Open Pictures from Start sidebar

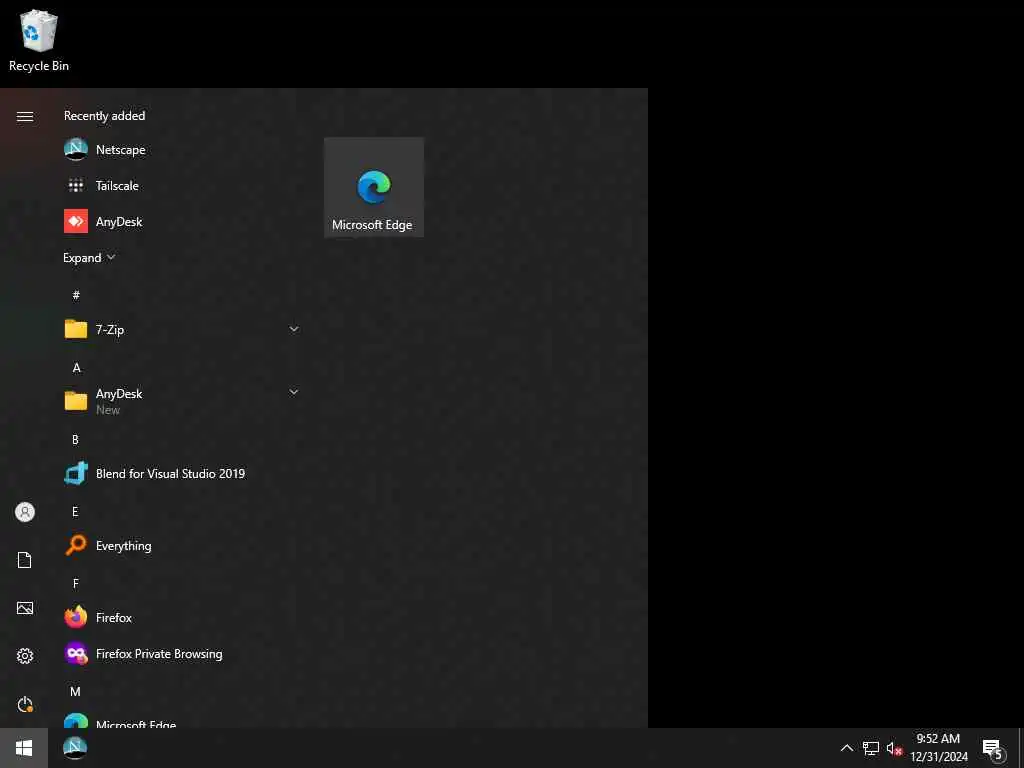pyautogui.click(x=25, y=608)
